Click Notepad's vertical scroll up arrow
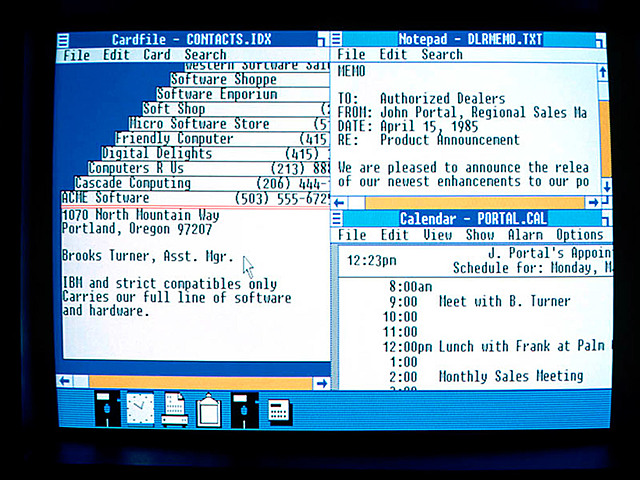The width and height of the screenshot is (640, 480). (603, 73)
